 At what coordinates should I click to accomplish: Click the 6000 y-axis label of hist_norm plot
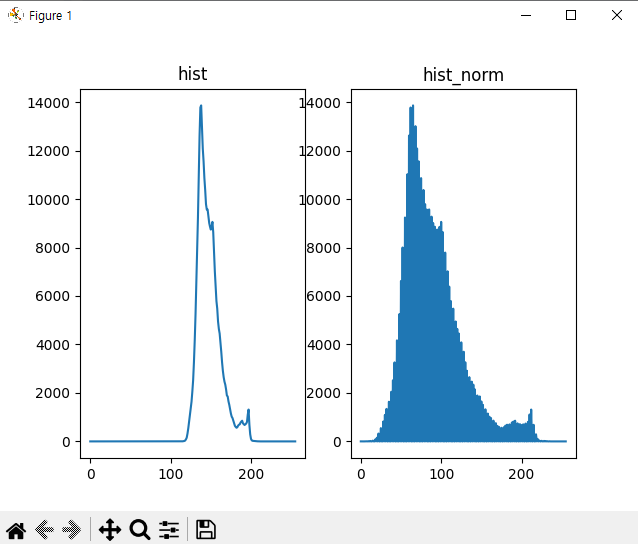[x=323, y=296]
